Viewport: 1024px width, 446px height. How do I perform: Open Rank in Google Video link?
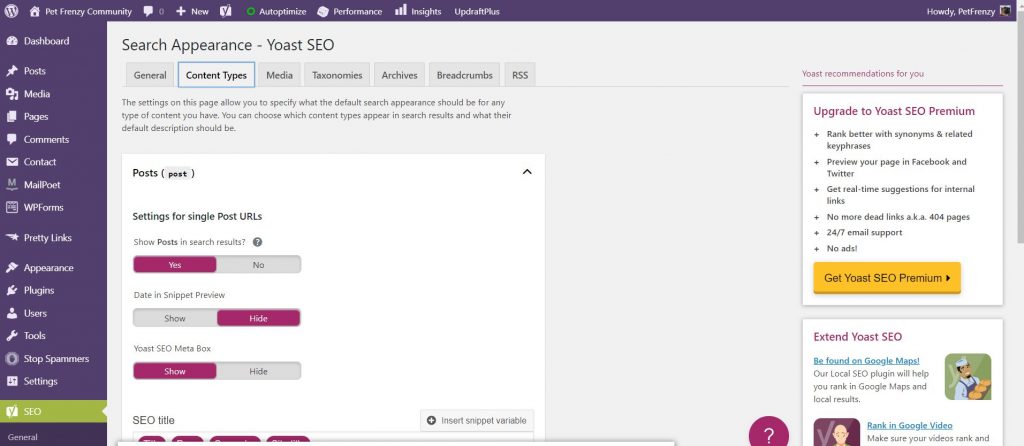pos(909,425)
